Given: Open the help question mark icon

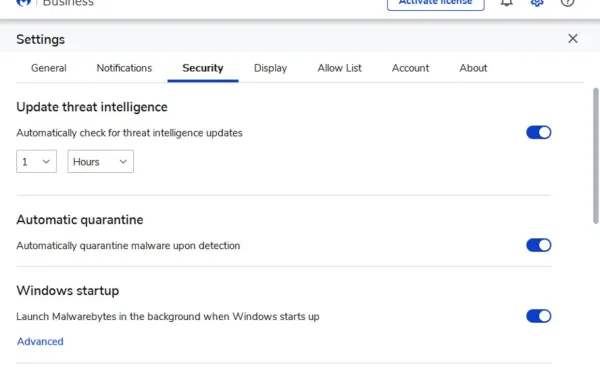Looking at the screenshot, I should pos(567,3).
